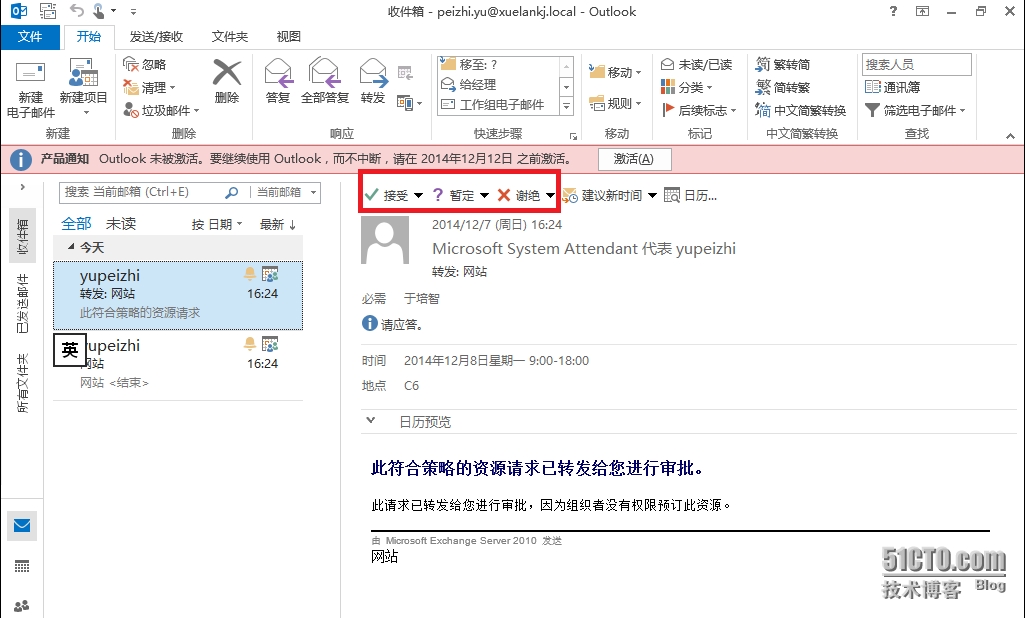Click Propose New Time (建议新时间)
This screenshot has height=618, width=1025.
(x=604, y=195)
